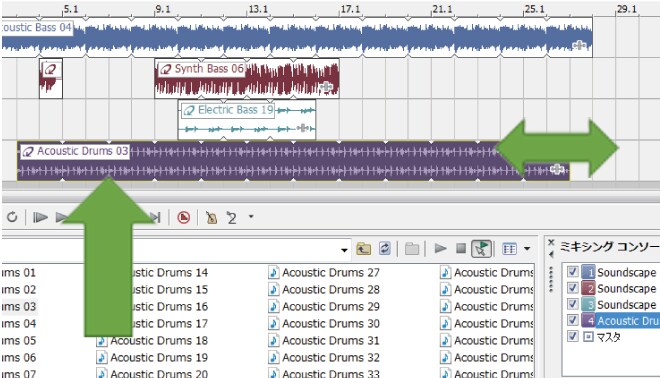Uncheck track 1 Soundscape checkbox
Viewport: 660px width, 378px height.
pyautogui.click(x=572, y=272)
